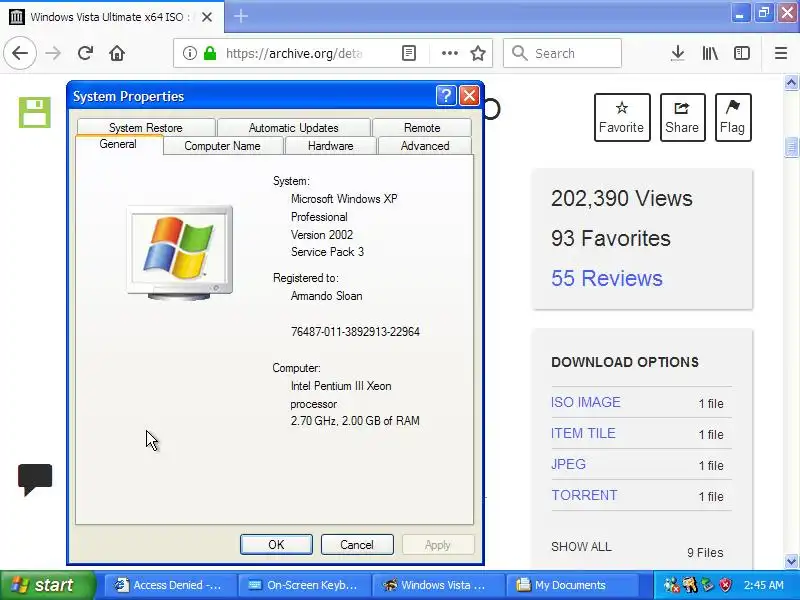Reload the archive.org page
The image size is (800, 600).
[x=85, y=53]
